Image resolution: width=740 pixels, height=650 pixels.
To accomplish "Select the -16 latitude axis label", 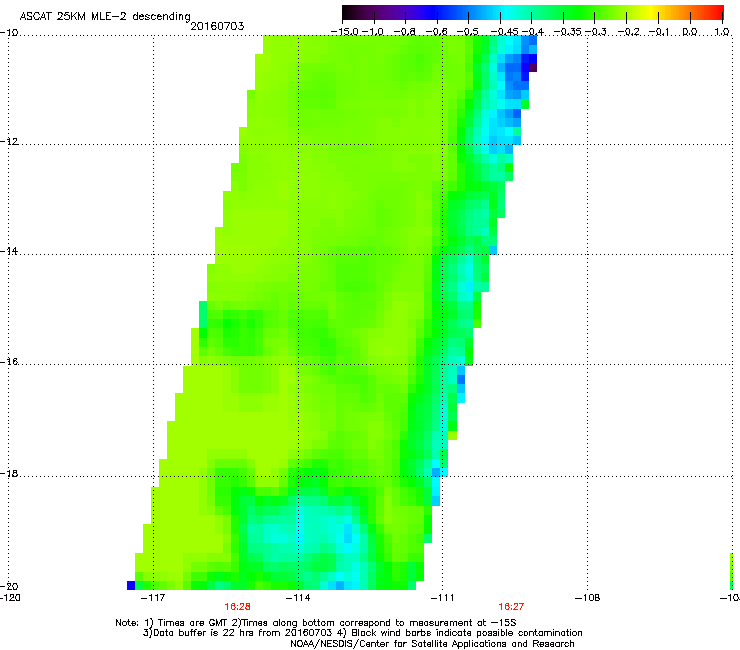I will point(9,362).
